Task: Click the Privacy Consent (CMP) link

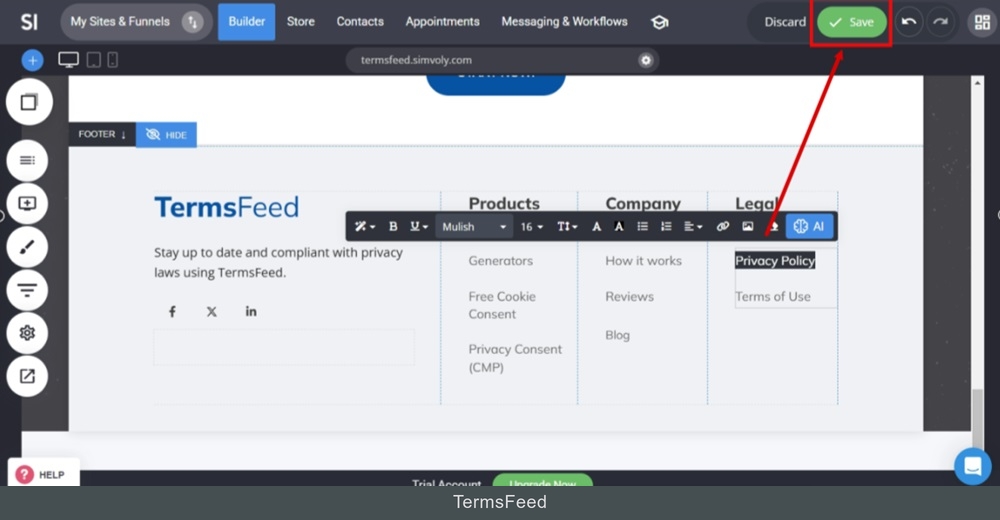Action: [515, 358]
